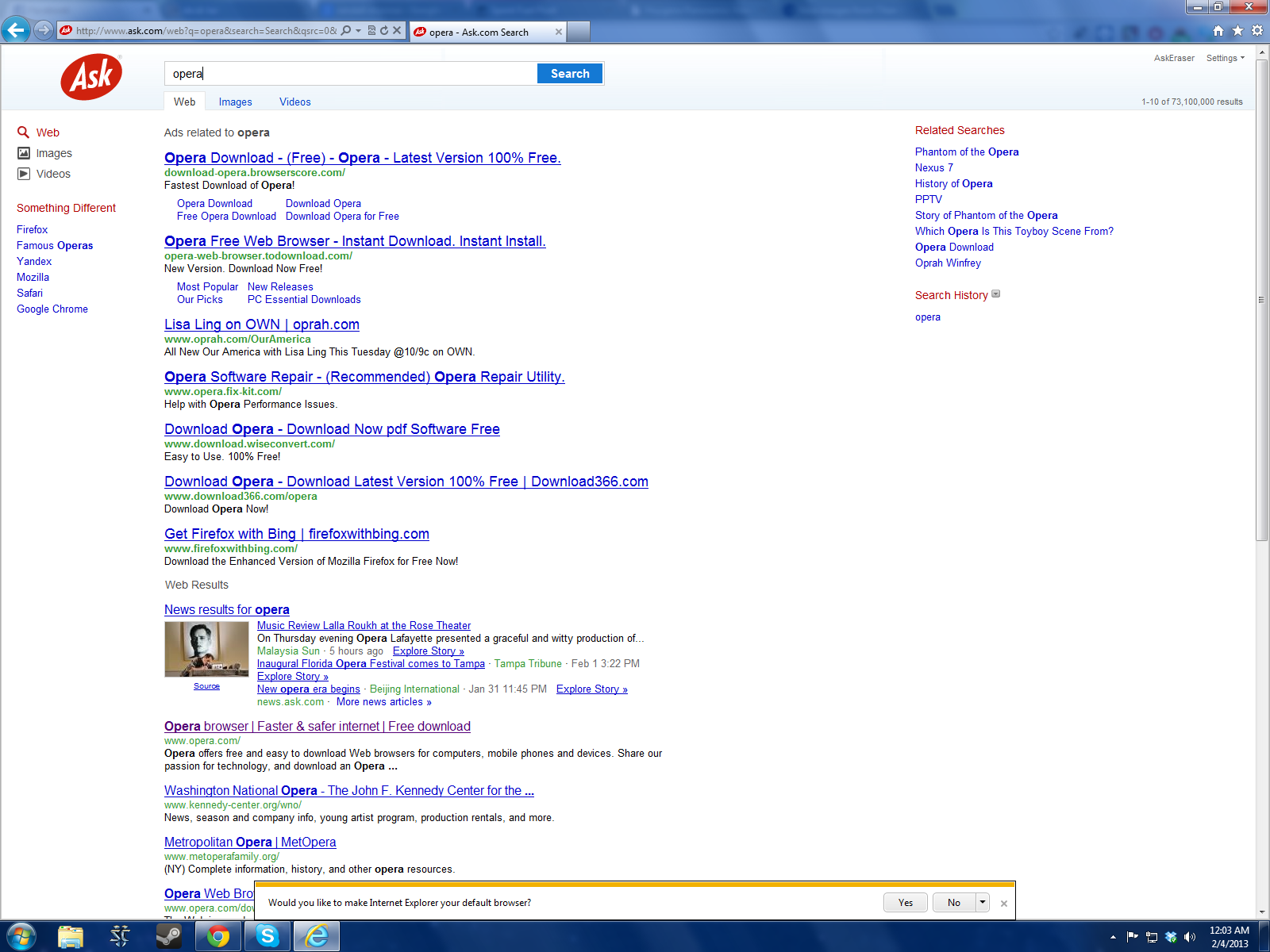The image size is (1270, 952).
Task: Open the Internet Explorer Tools gear icon
Action: pos(1257,31)
